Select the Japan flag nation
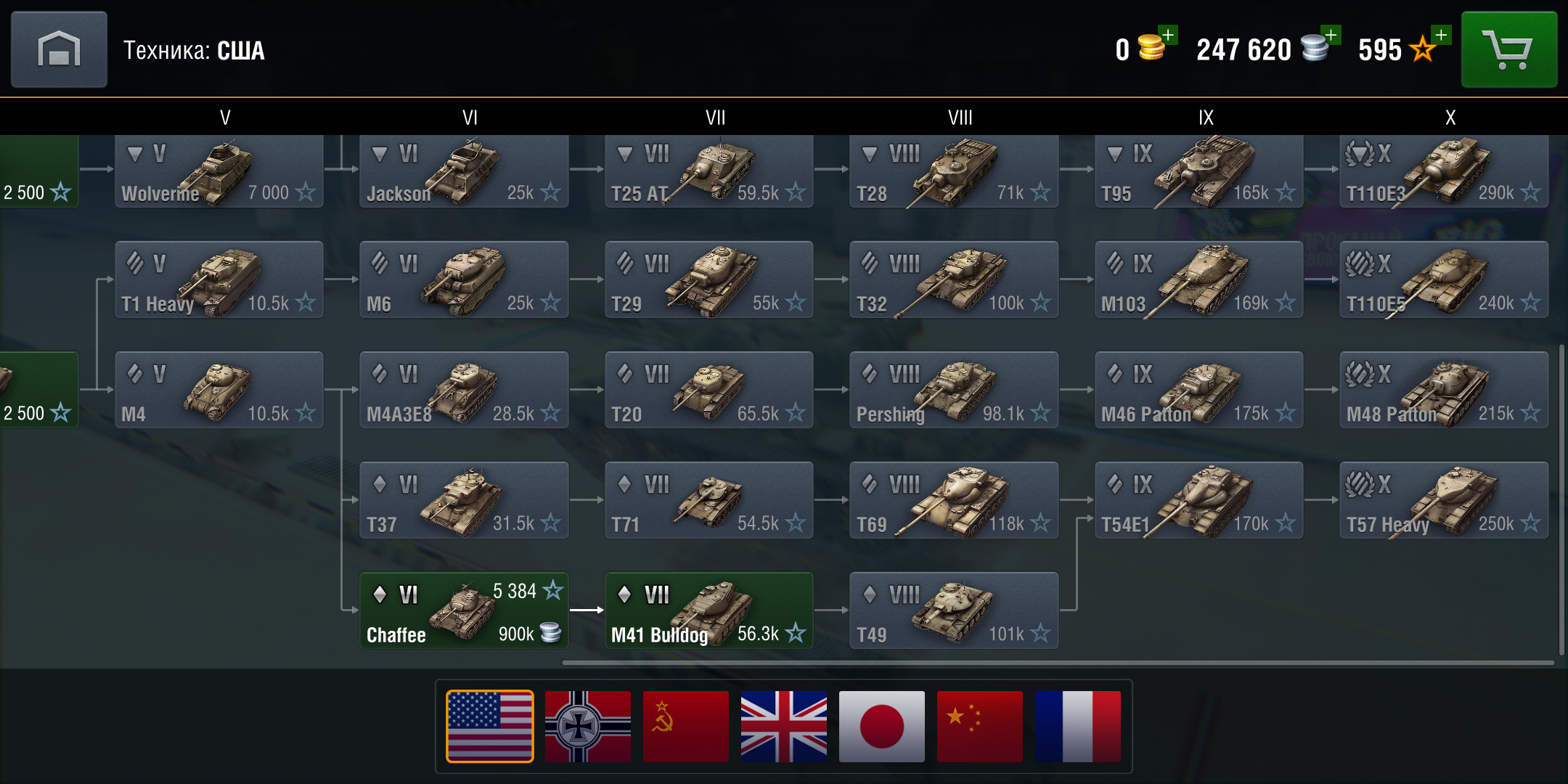Screen dimensions: 1568x784 pos(882,726)
